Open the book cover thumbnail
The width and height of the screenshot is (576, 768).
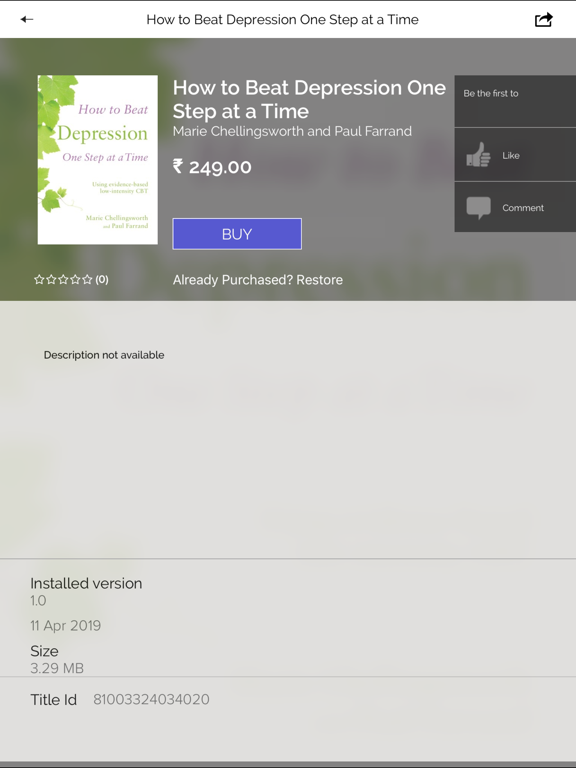pyautogui.click(x=97, y=160)
